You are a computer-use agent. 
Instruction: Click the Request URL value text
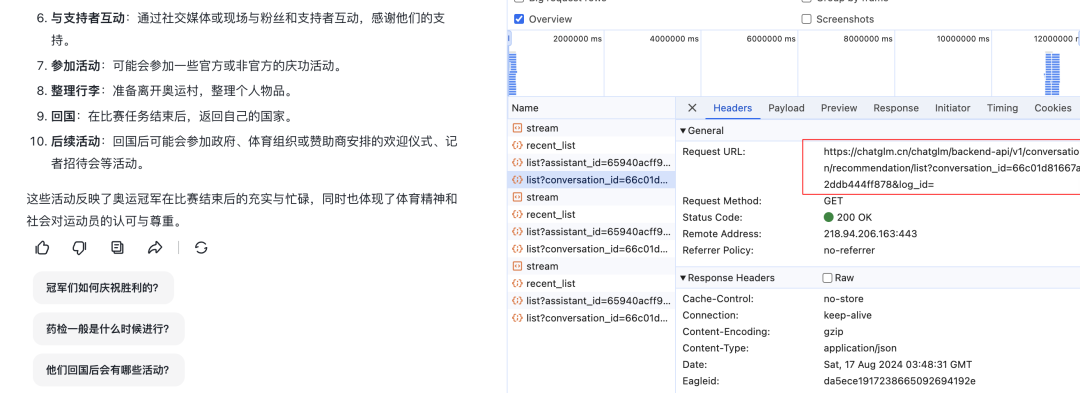tap(951, 168)
